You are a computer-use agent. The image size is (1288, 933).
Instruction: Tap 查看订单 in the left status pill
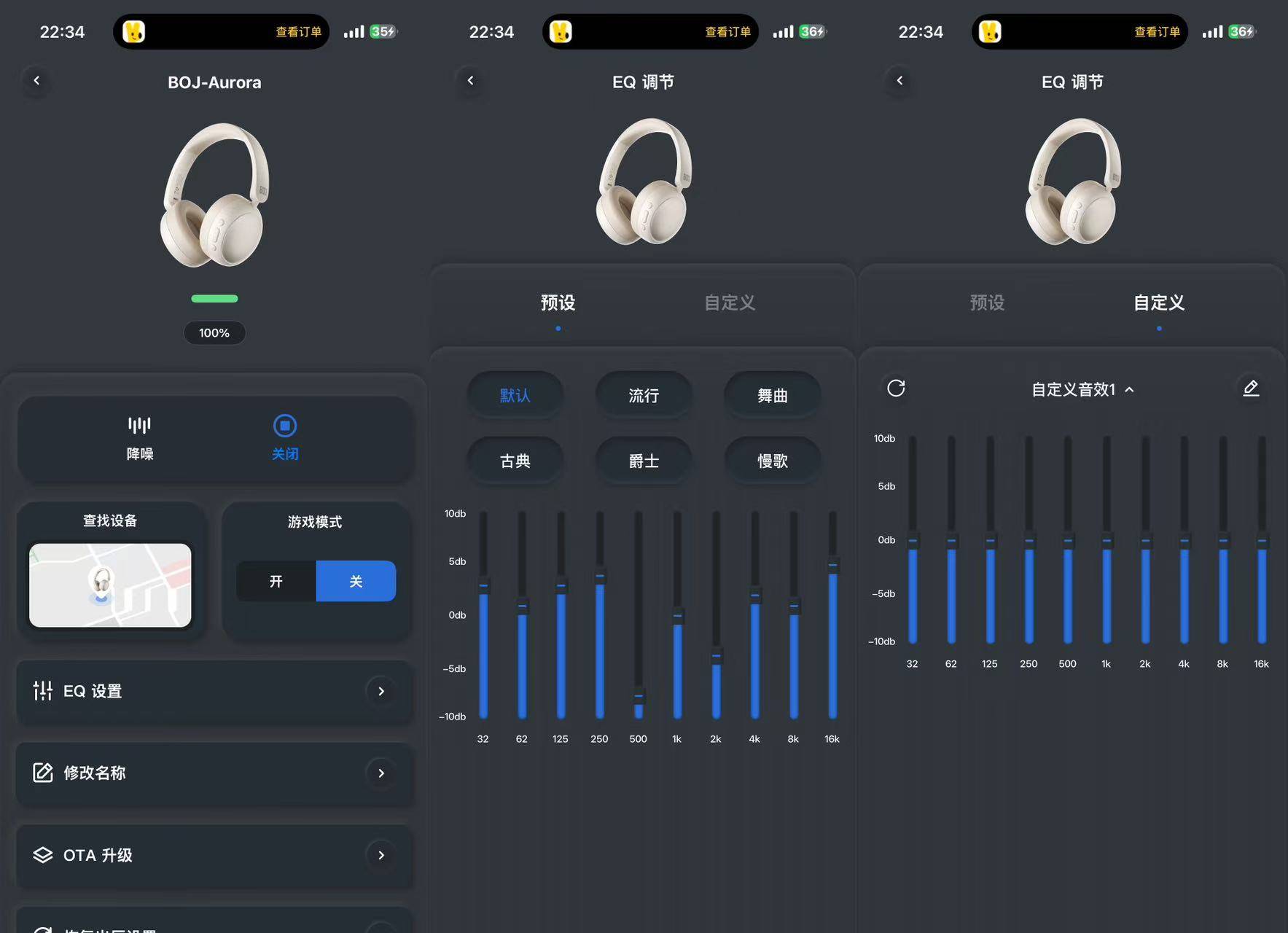pyautogui.click(x=298, y=32)
